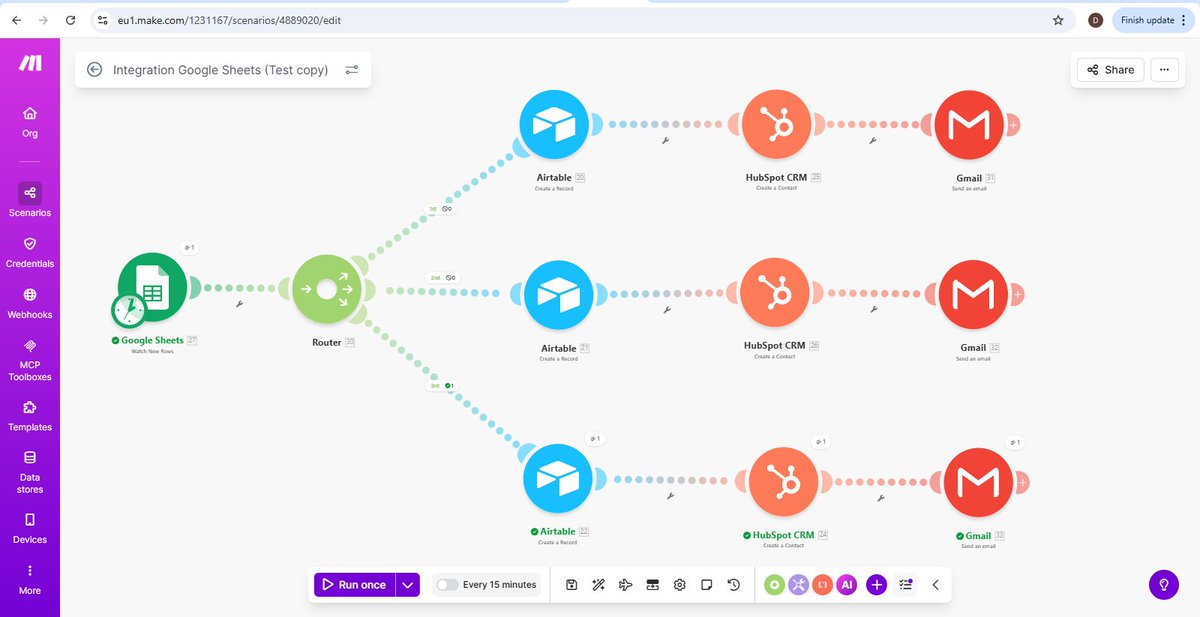The width and height of the screenshot is (1200, 617).
Task: Reload the page in Chrome
Action: tap(69, 20)
